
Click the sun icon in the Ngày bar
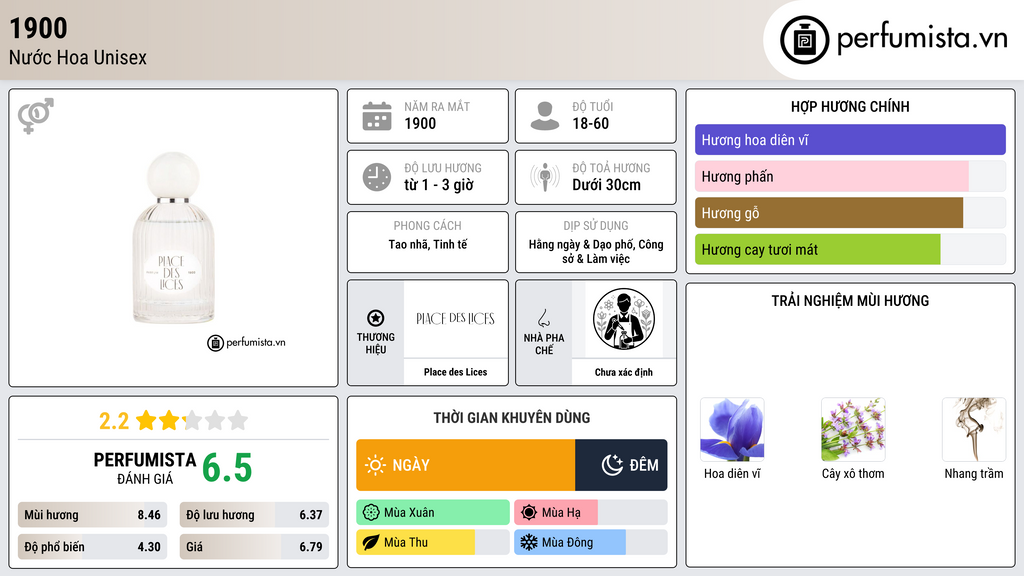tap(376, 465)
